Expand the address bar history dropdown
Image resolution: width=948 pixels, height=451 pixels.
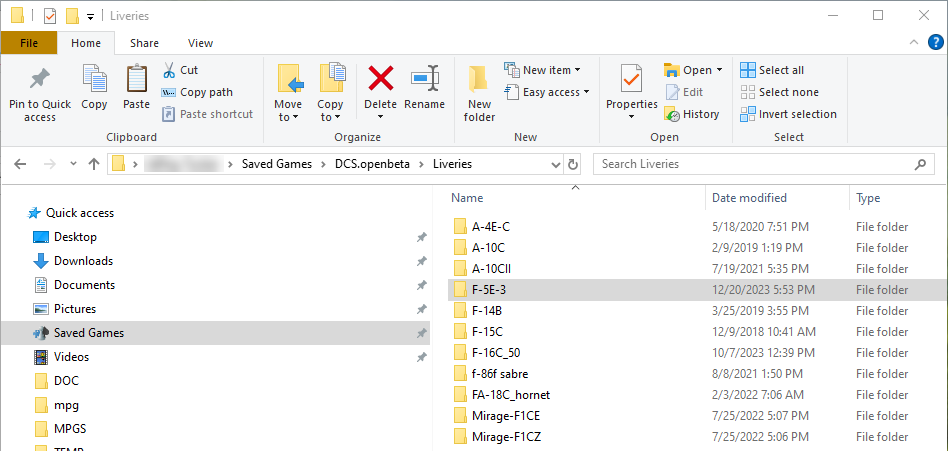(555, 164)
